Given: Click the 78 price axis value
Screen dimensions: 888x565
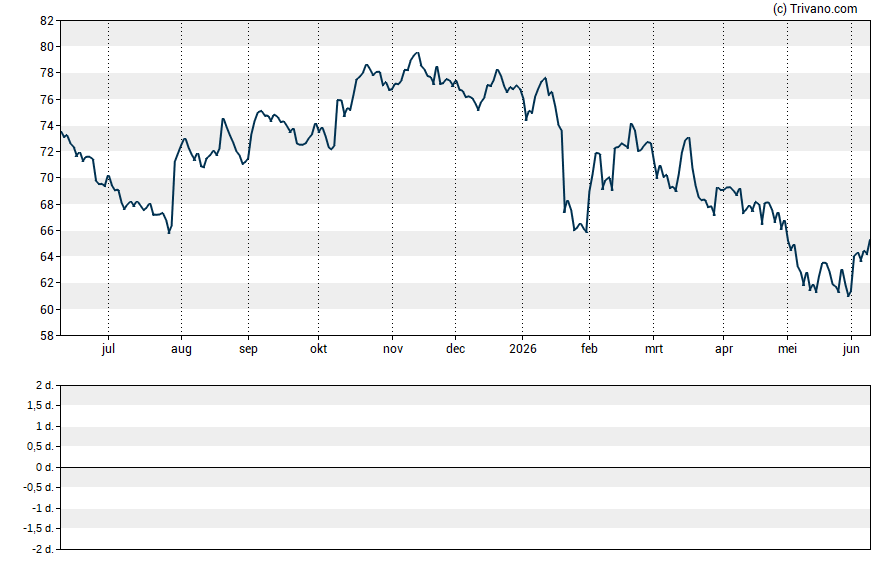Looking at the screenshot, I should [x=47, y=73].
